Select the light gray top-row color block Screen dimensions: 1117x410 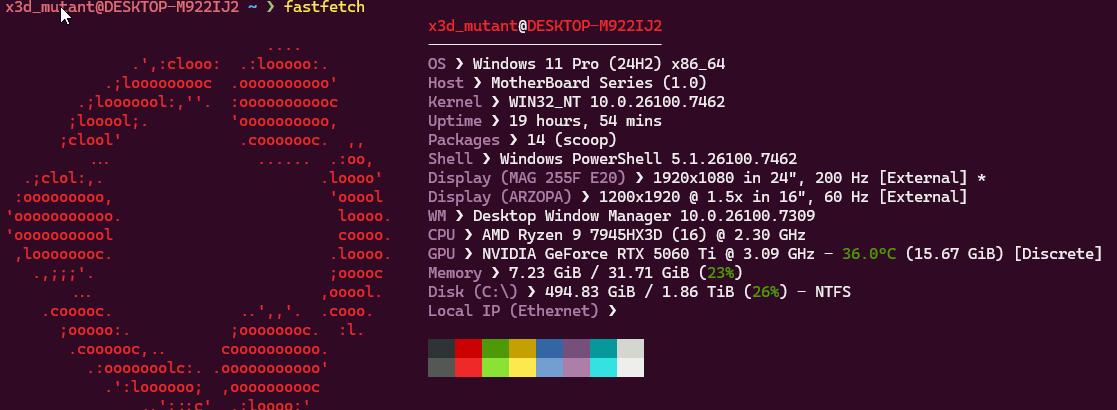(x=630, y=348)
